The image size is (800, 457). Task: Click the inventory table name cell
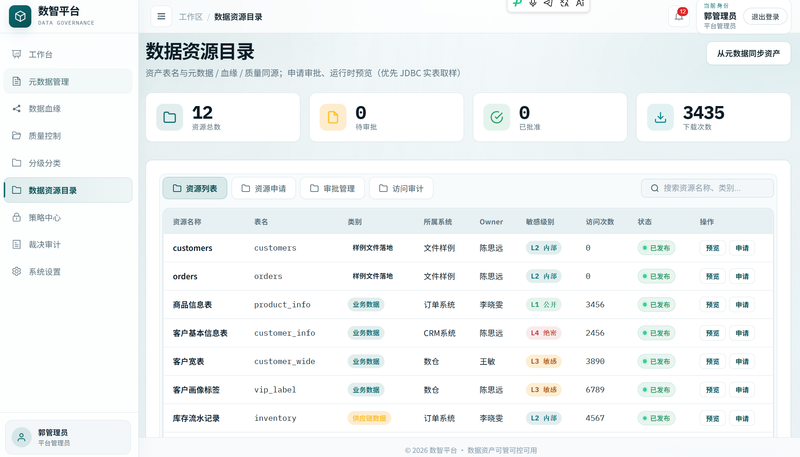point(275,418)
